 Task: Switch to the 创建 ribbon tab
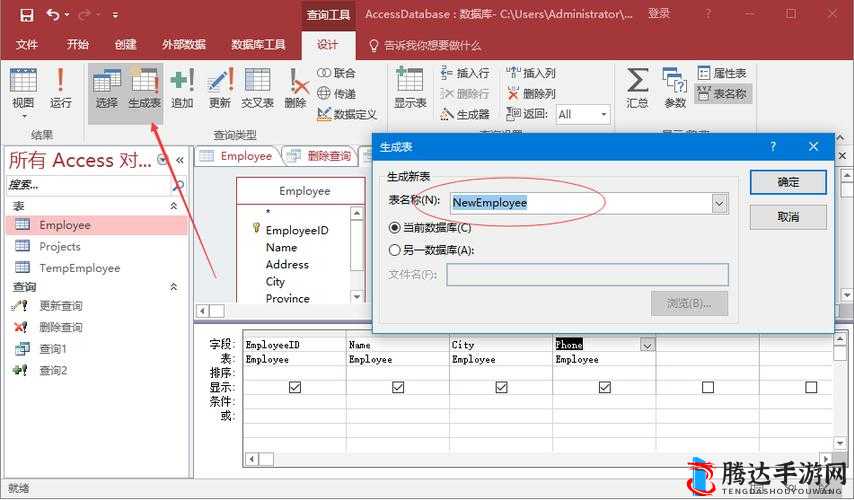[x=125, y=45]
